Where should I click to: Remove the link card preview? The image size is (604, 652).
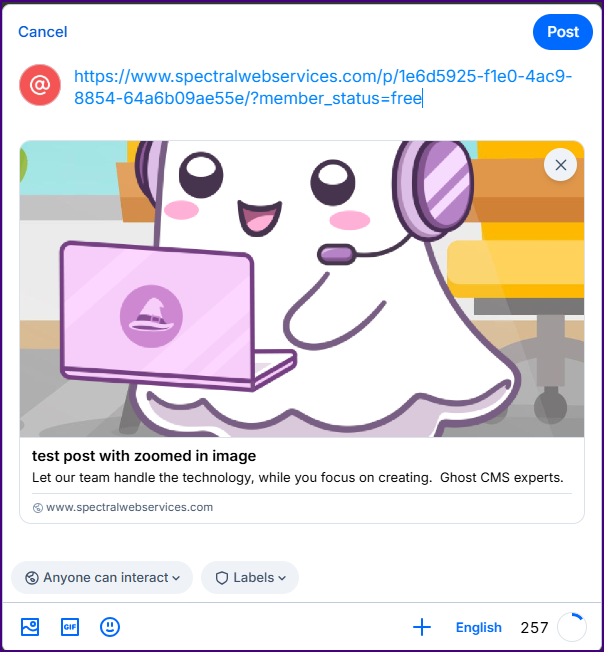[x=560, y=165]
